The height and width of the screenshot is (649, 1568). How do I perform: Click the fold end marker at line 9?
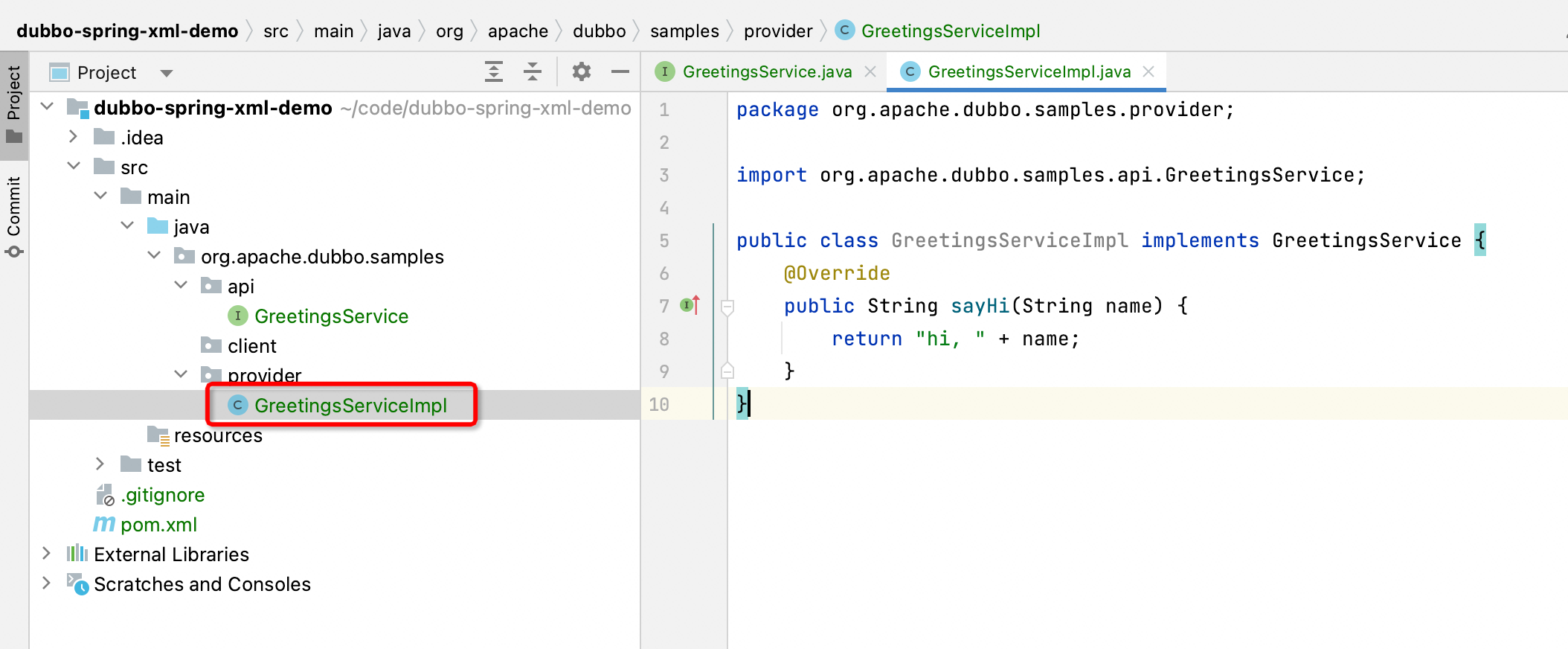point(727,371)
